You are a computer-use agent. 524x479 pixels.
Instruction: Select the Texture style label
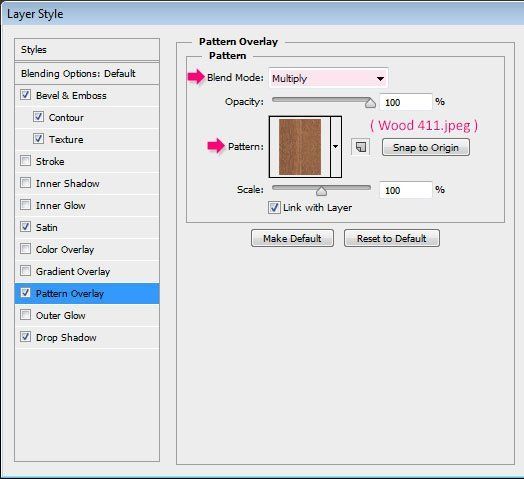tap(66, 139)
